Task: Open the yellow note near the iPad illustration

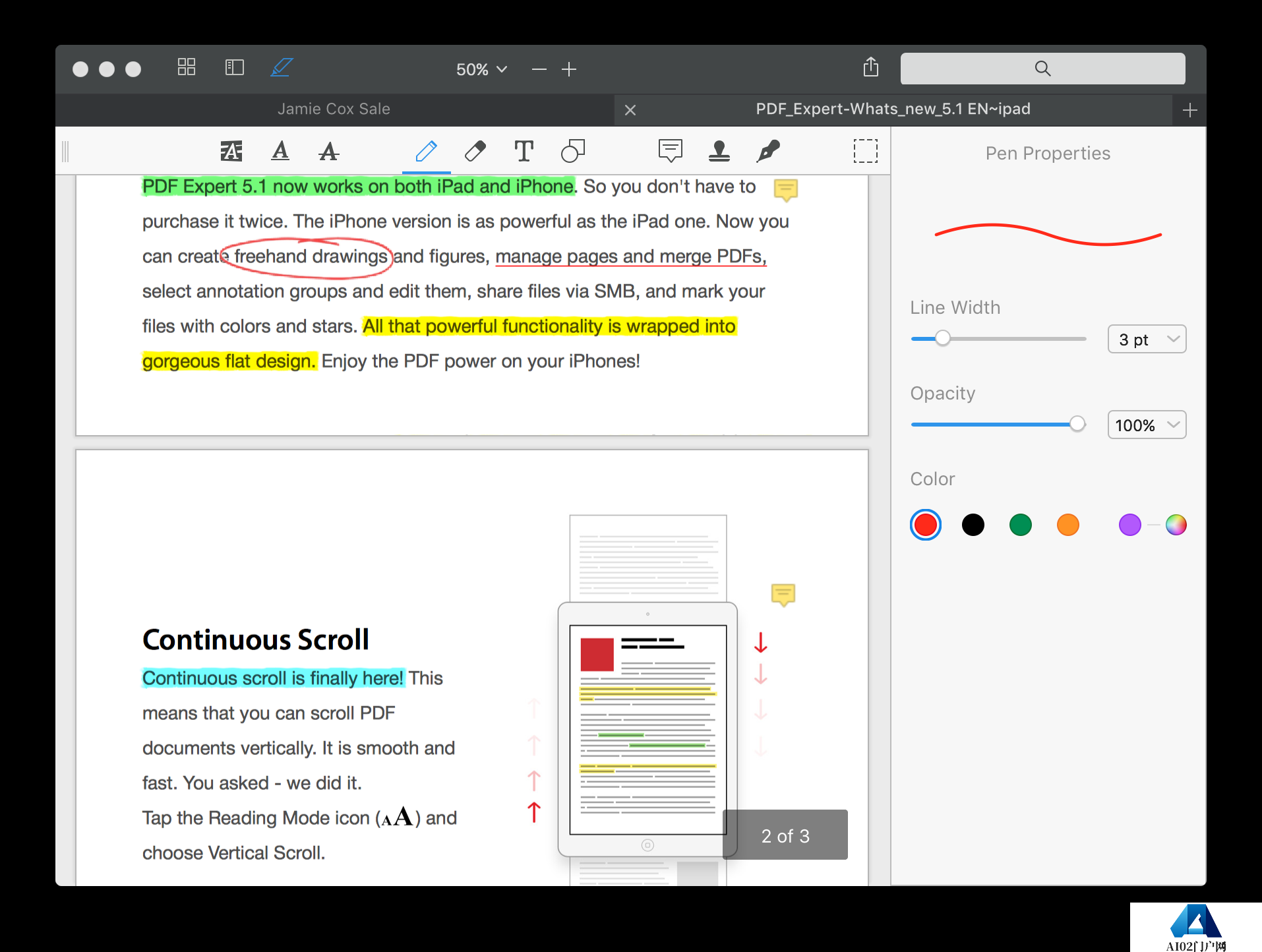Action: (x=783, y=595)
